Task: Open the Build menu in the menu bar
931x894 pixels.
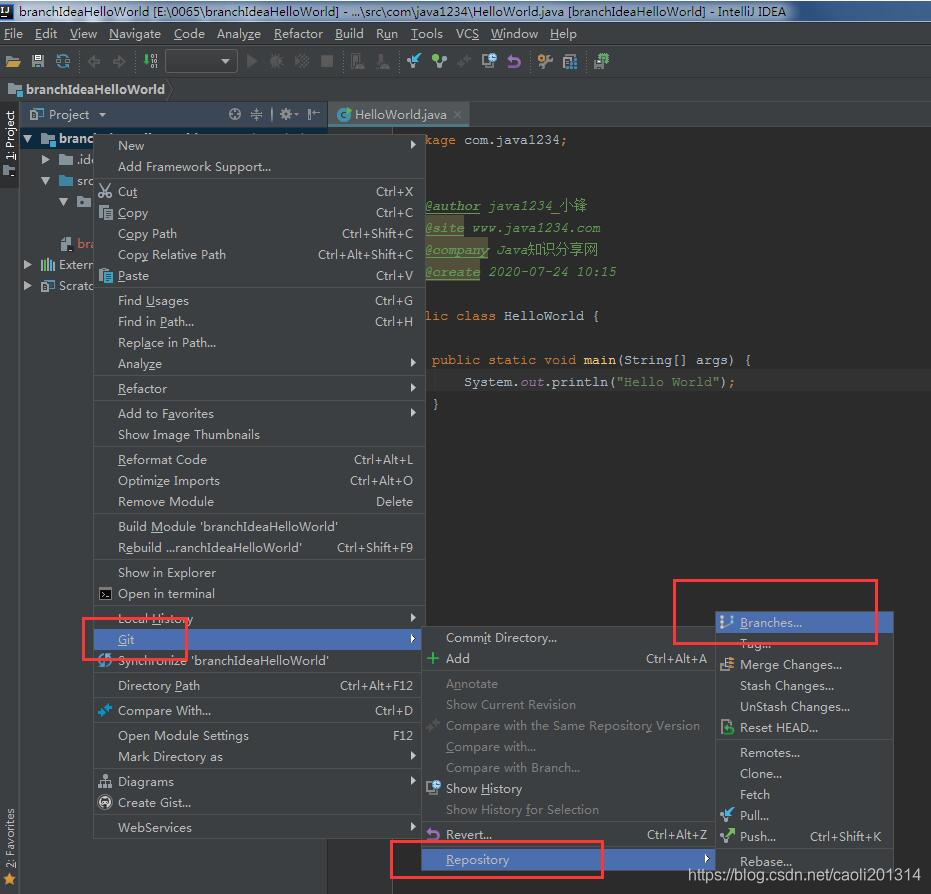Action: (x=349, y=34)
